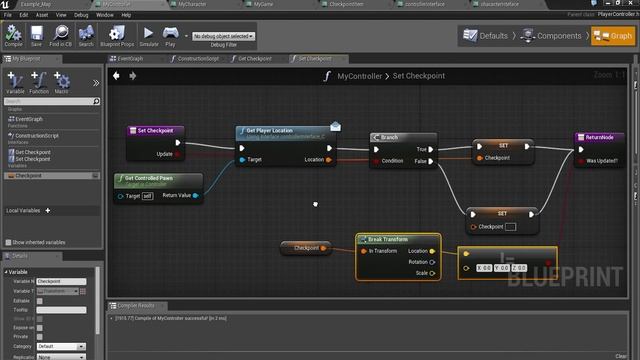
Task: Switch to Graph mode
Action: coord(613,36)
